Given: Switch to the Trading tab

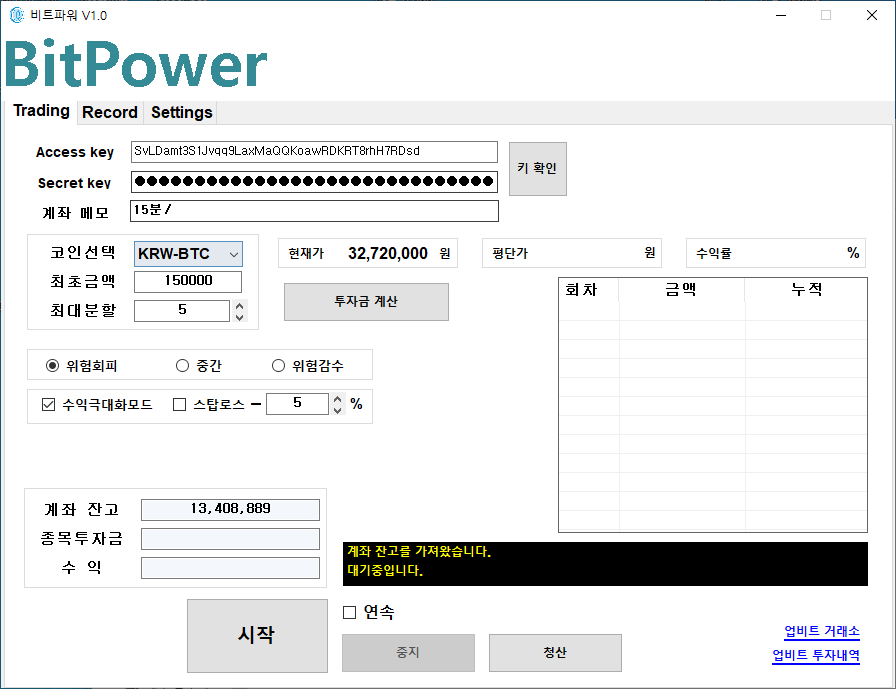Looking at the screenshot, I should pyautogui.click(x=41, y=111).
